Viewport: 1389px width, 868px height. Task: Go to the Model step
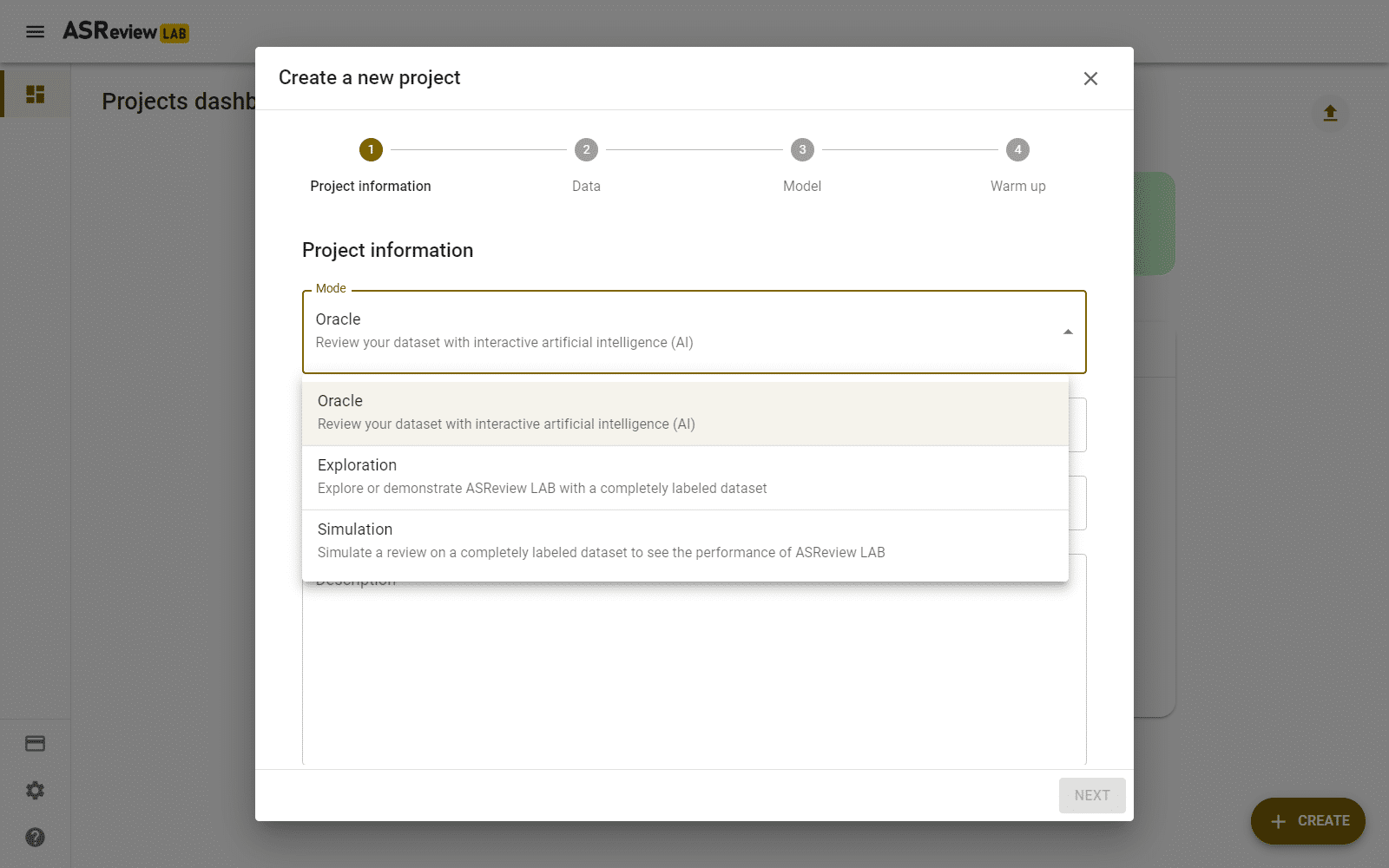[801, 149]
